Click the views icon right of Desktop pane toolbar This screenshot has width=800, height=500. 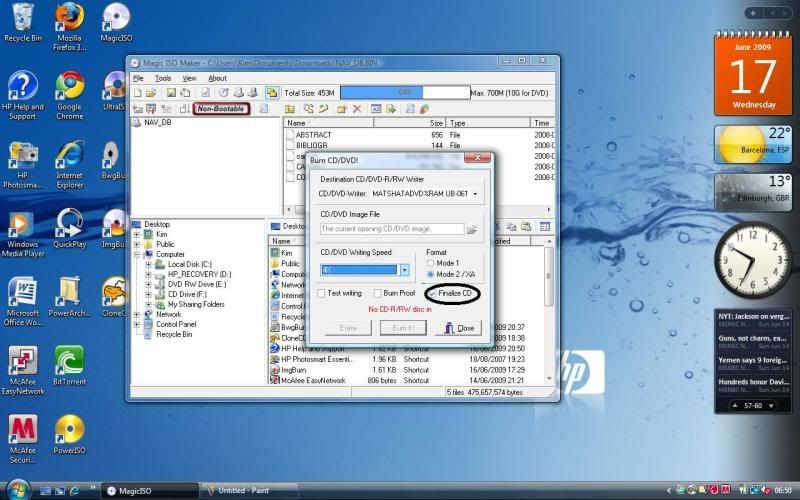(545, 227)
